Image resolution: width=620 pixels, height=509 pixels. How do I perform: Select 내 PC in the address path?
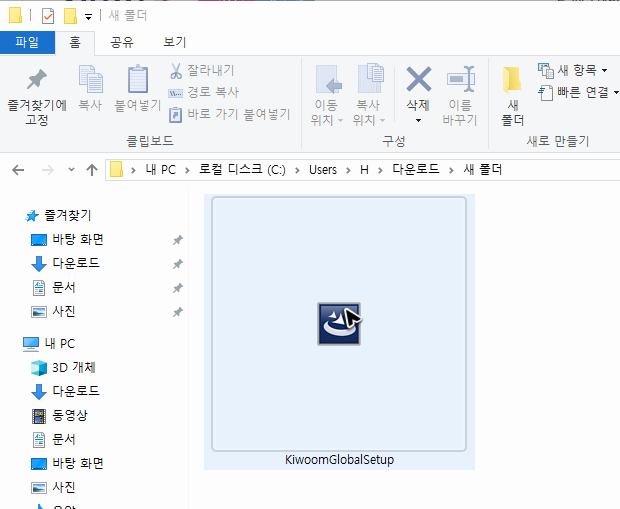[x=161, y=170]
